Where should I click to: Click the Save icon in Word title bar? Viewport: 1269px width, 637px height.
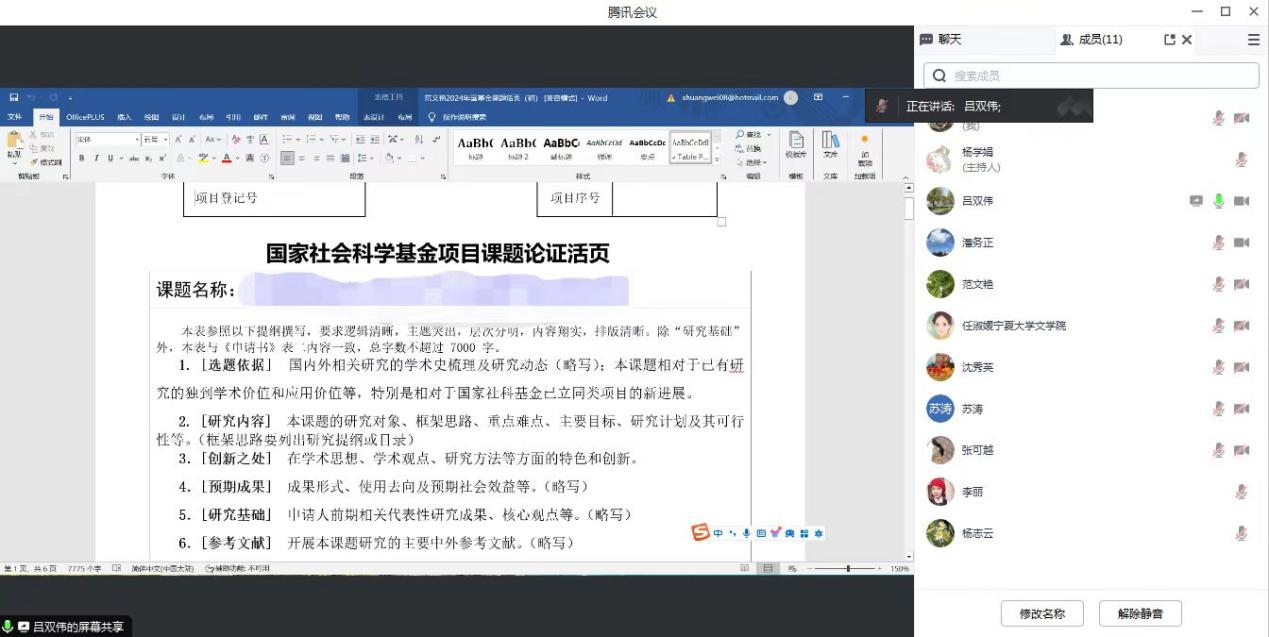[x=14, y=98]
